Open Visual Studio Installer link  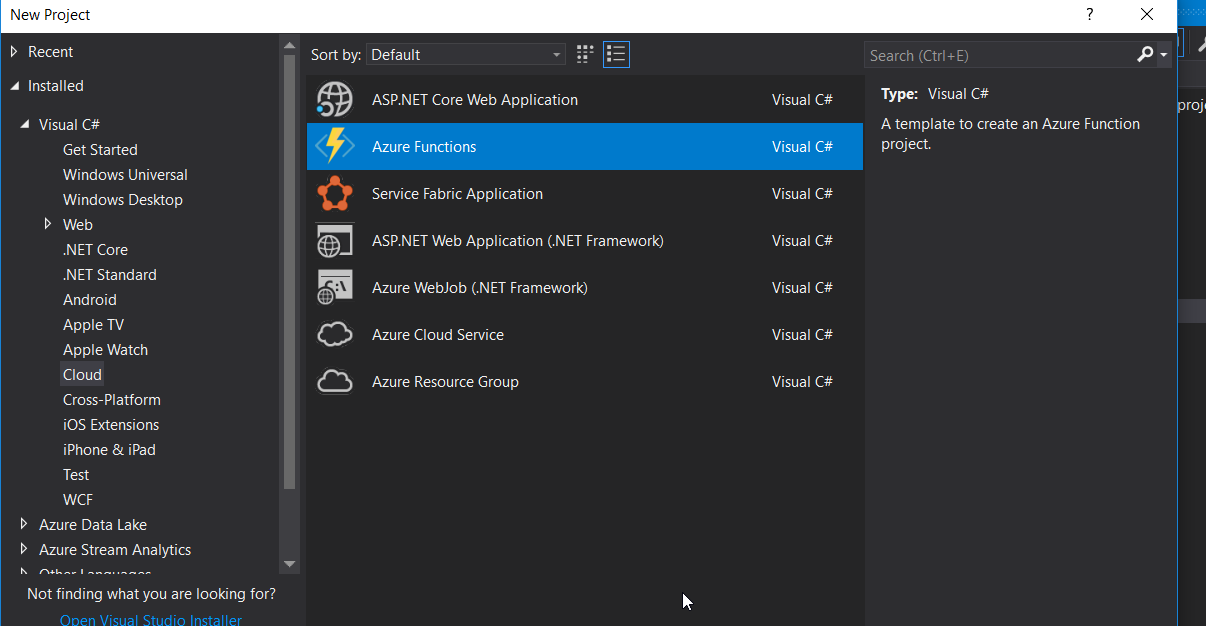[x=151, y=620]
